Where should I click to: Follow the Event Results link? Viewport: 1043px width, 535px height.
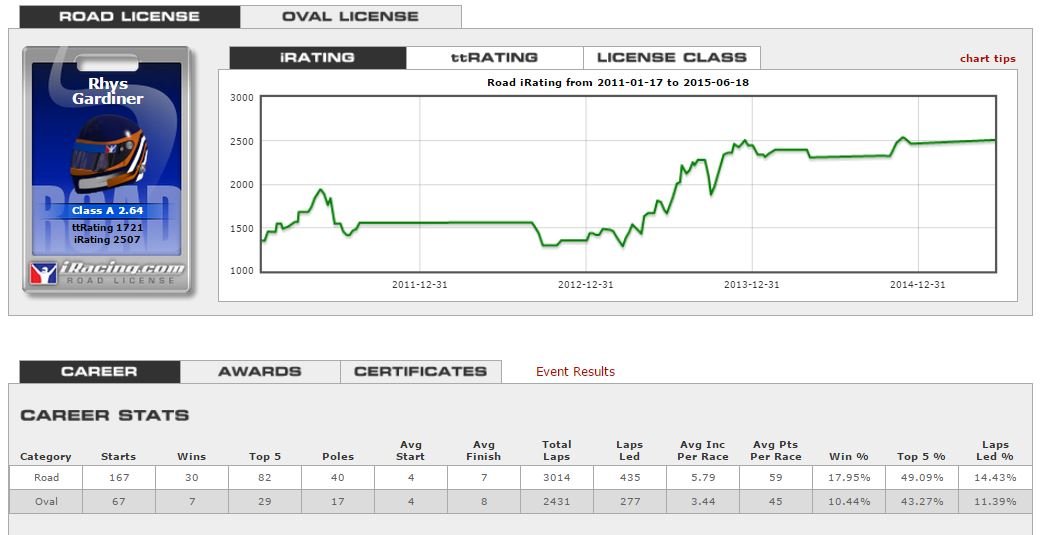[575, 371]
